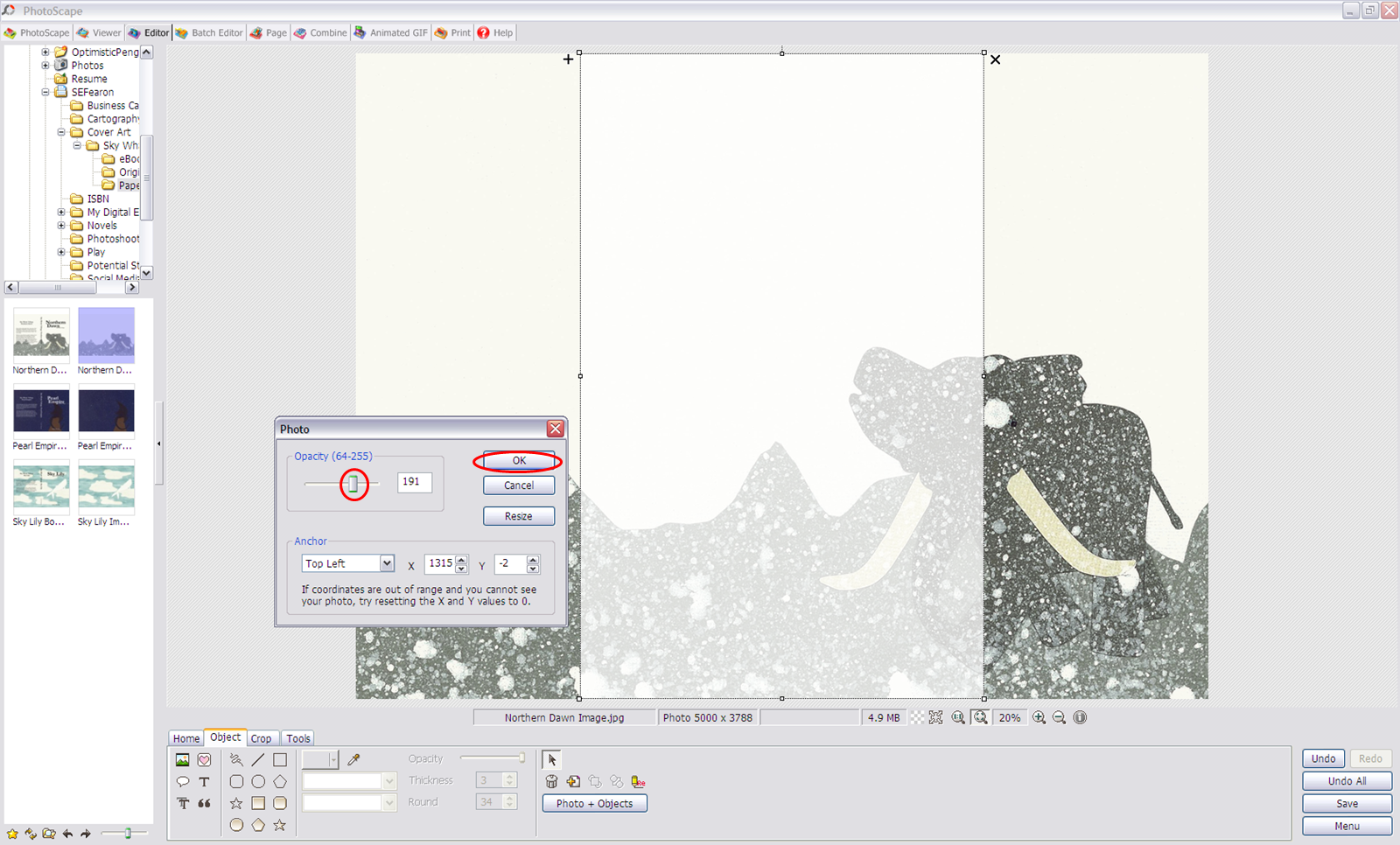The image size is (1400, 845).
Task: Expand the Novels folder in the tree
Action: tap(60, 225)
